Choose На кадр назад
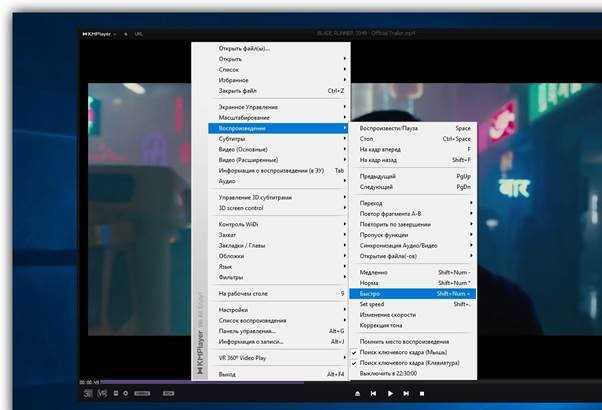This screenshot has width=602, height=410. coord(413,160)
